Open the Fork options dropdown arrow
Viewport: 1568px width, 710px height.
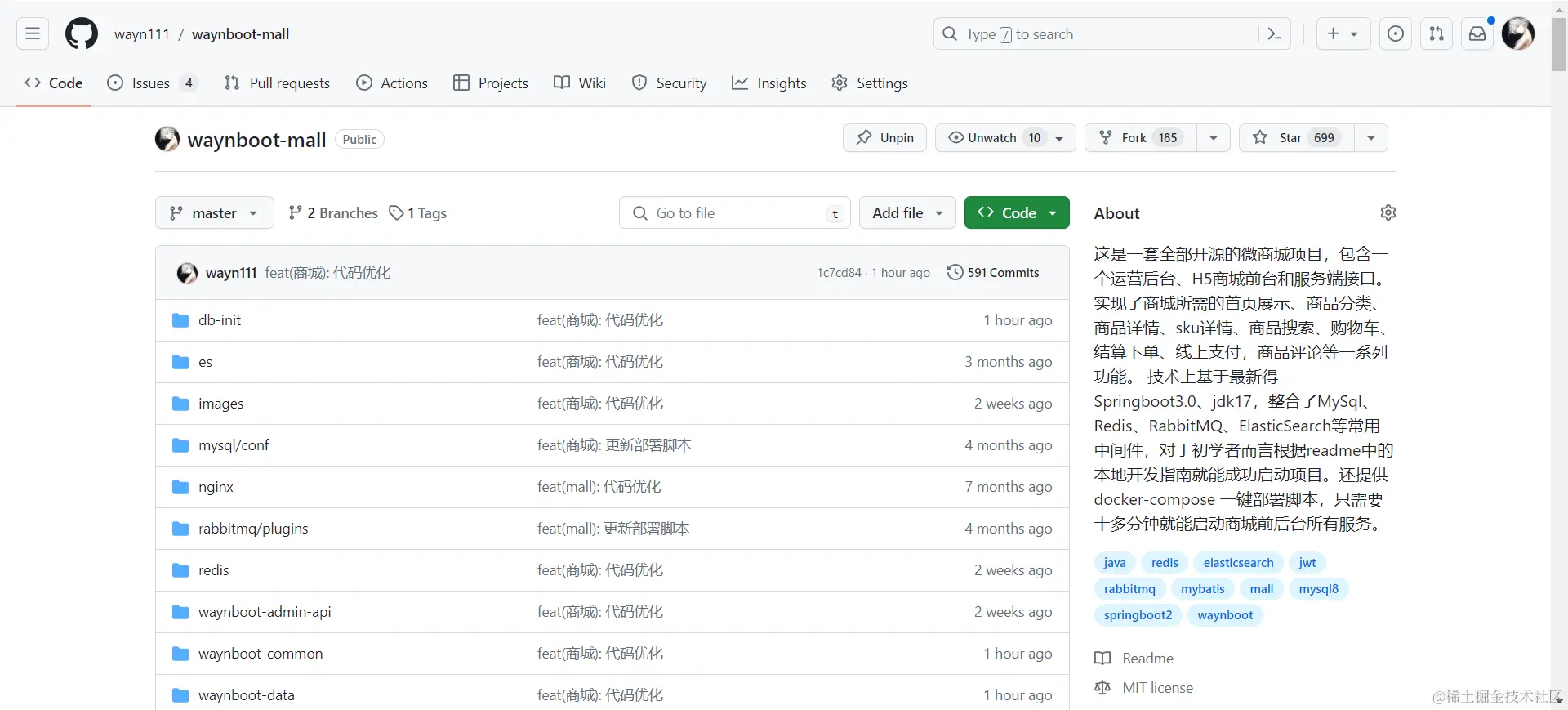click(1214, 138)
